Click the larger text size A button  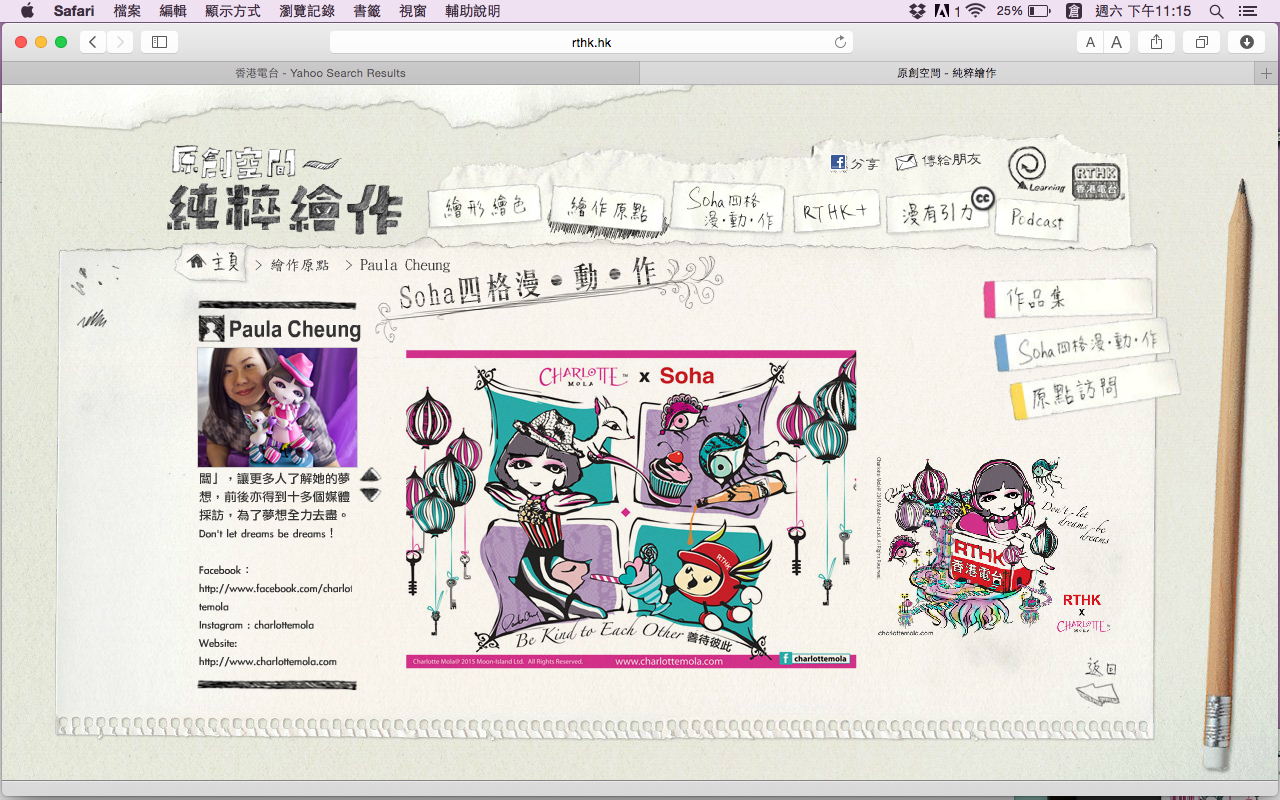tap(1116, 42)
